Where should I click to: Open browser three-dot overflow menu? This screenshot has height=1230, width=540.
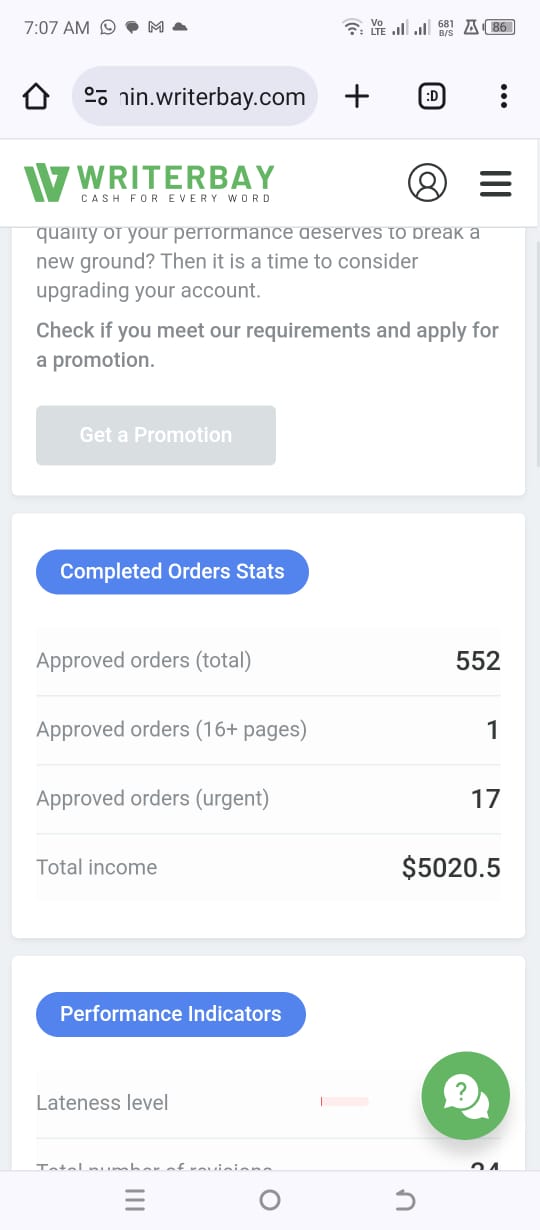coord(503,96)
